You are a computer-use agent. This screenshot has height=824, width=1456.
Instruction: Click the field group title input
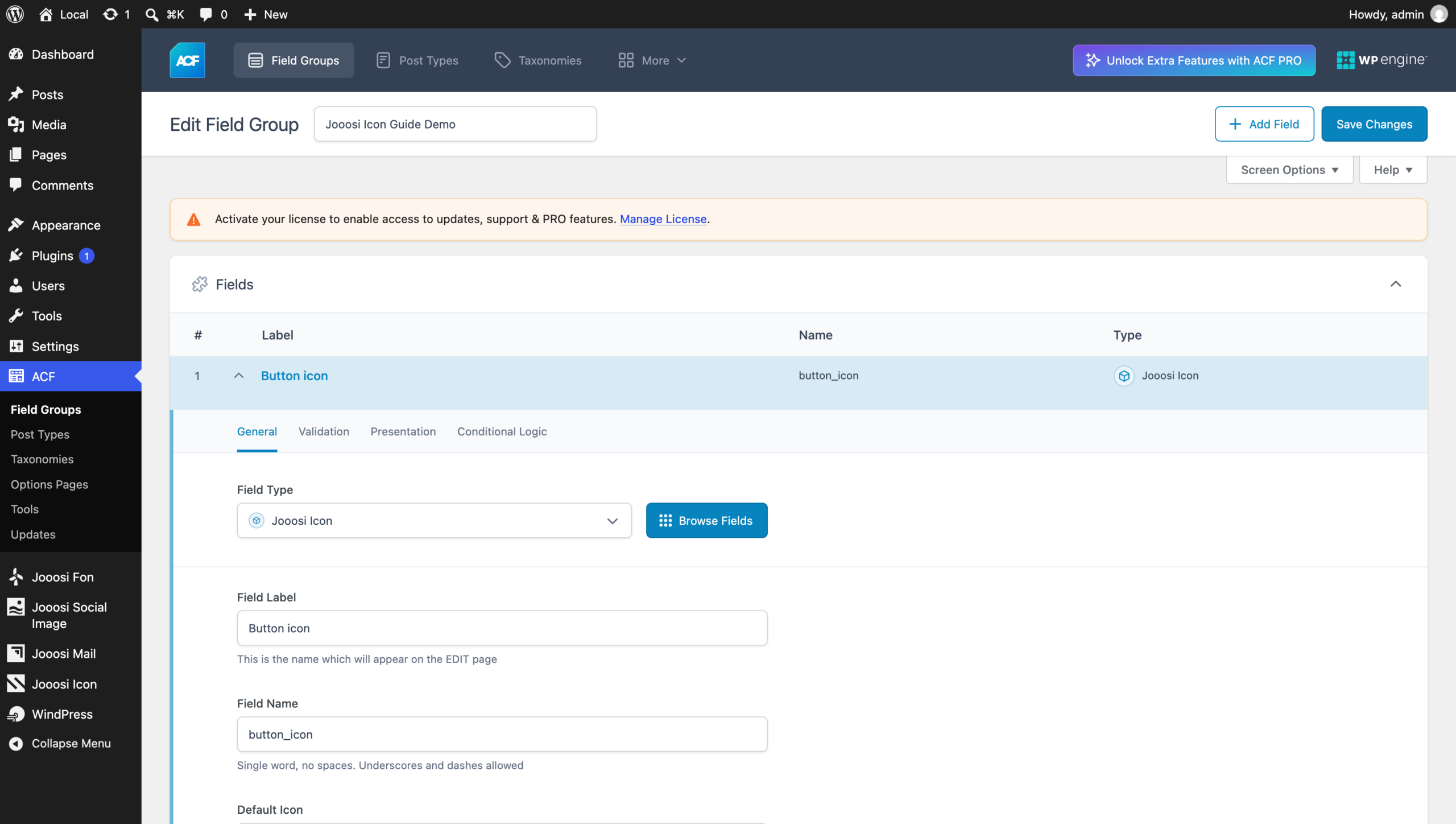pyautogui.click(x=455, y=124)
